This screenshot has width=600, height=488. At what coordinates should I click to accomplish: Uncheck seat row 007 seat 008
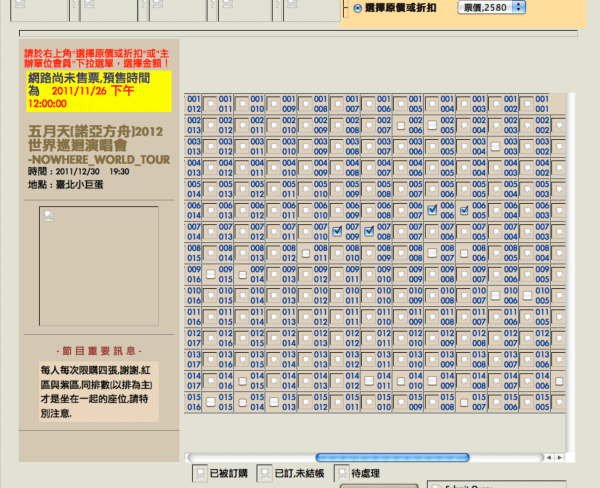coord(369,231)
